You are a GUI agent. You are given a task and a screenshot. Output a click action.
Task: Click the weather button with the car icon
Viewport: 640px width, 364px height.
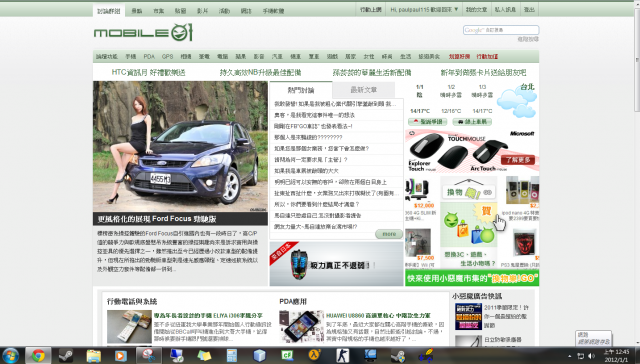click(x=472, y=122)
